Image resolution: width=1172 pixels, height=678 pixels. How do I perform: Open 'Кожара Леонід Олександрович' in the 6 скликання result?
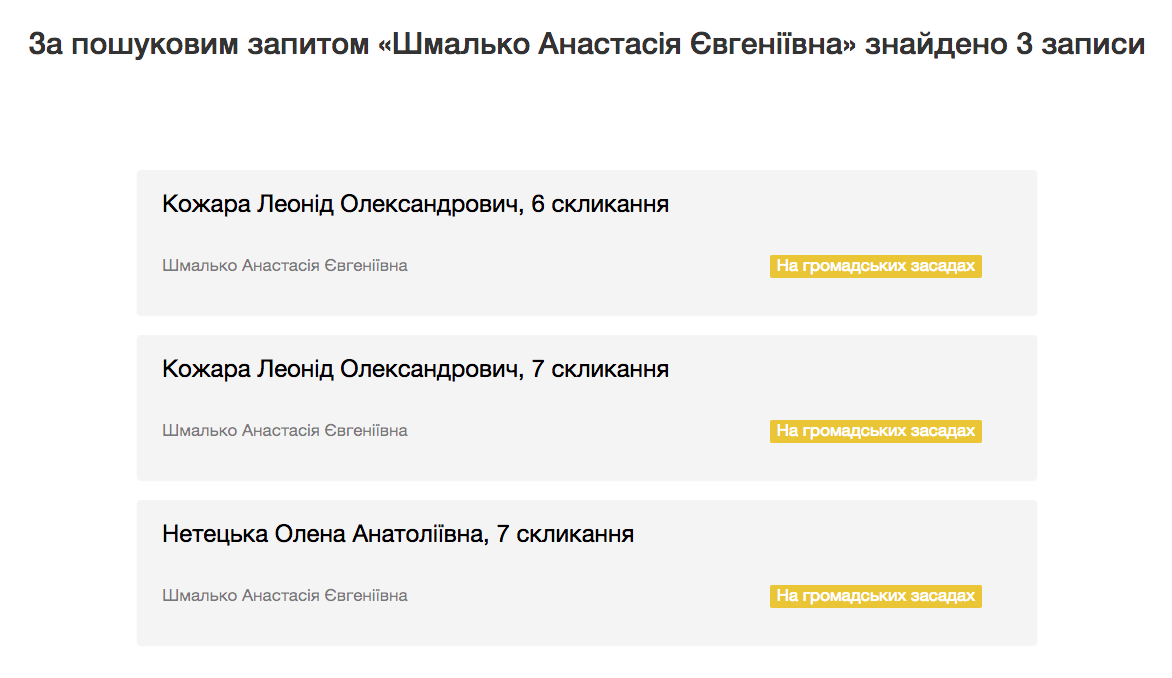pos(340,205)
